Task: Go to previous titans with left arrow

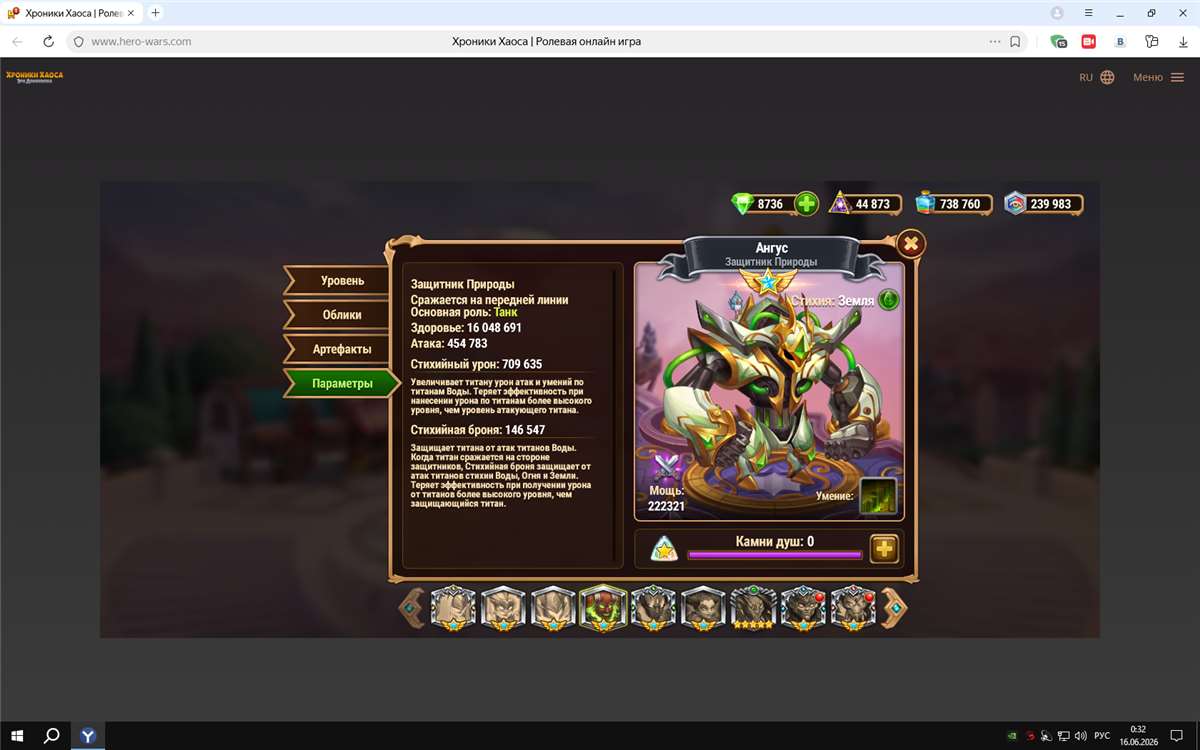Action: click(x=411, y=607)
